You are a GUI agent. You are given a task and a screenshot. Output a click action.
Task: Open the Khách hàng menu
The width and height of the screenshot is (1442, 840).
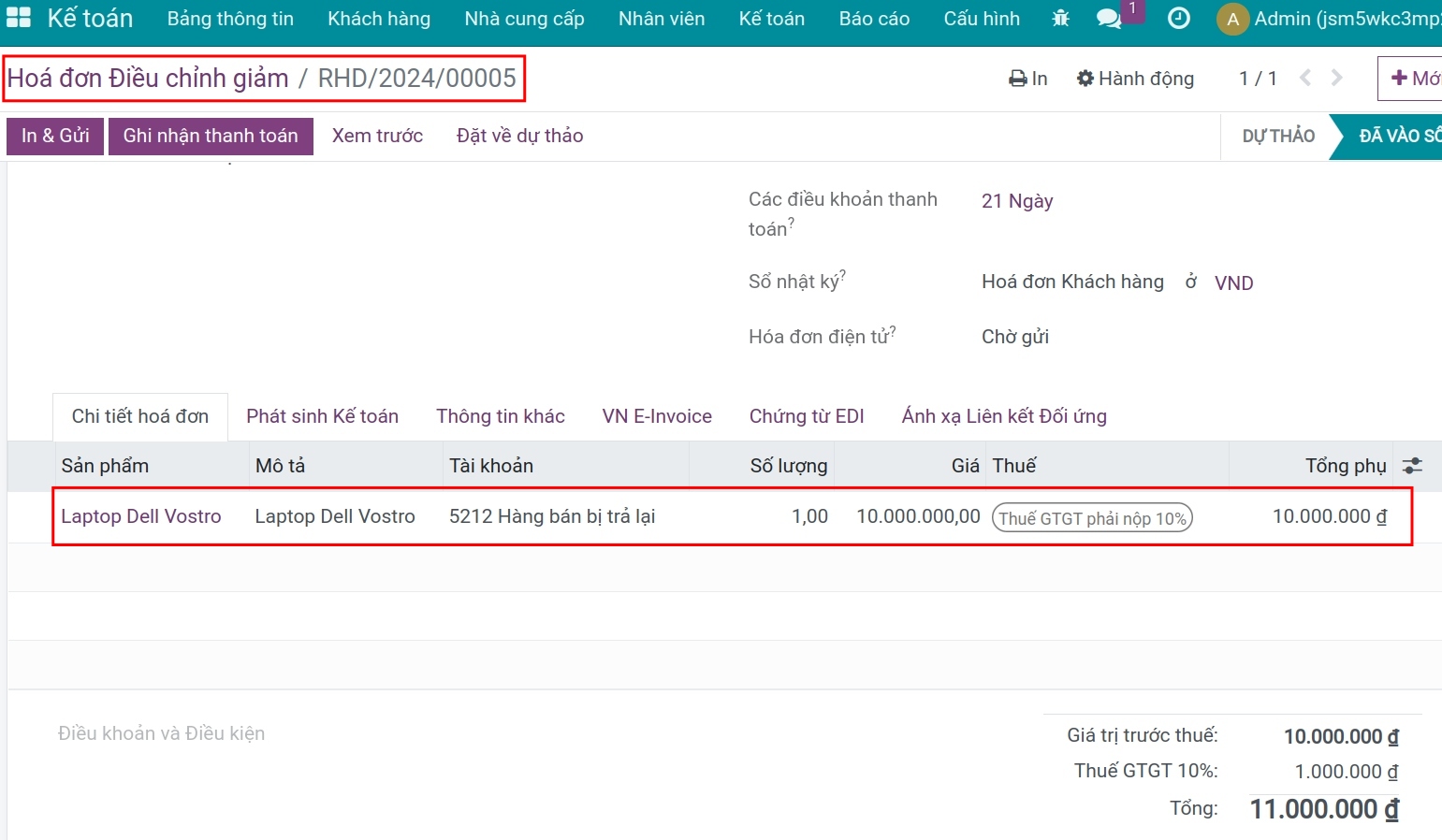pos(379,19)
